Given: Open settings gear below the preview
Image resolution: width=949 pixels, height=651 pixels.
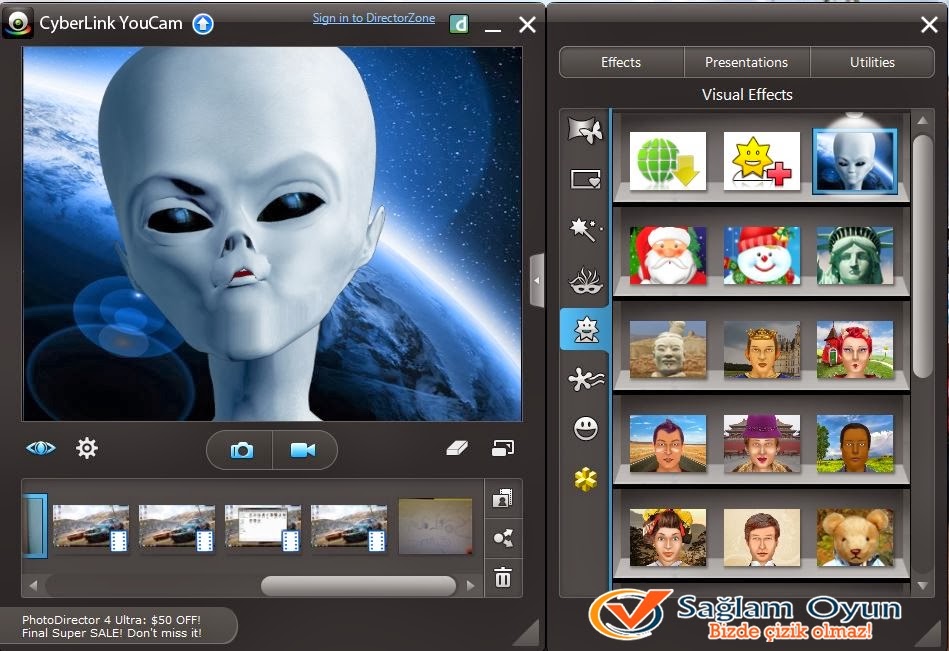Looking at the screenshot, I should (87, 448).
